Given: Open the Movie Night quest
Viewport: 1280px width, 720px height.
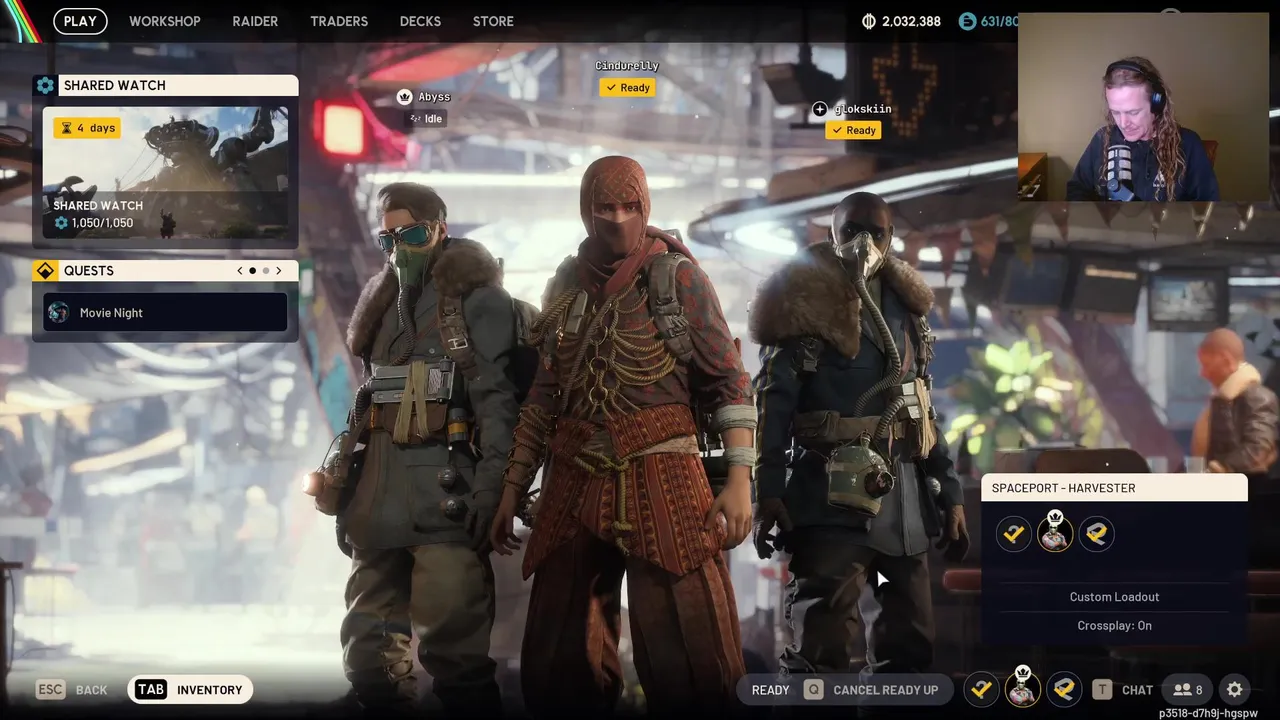Looking at the screenshot, I should (165, 313).
